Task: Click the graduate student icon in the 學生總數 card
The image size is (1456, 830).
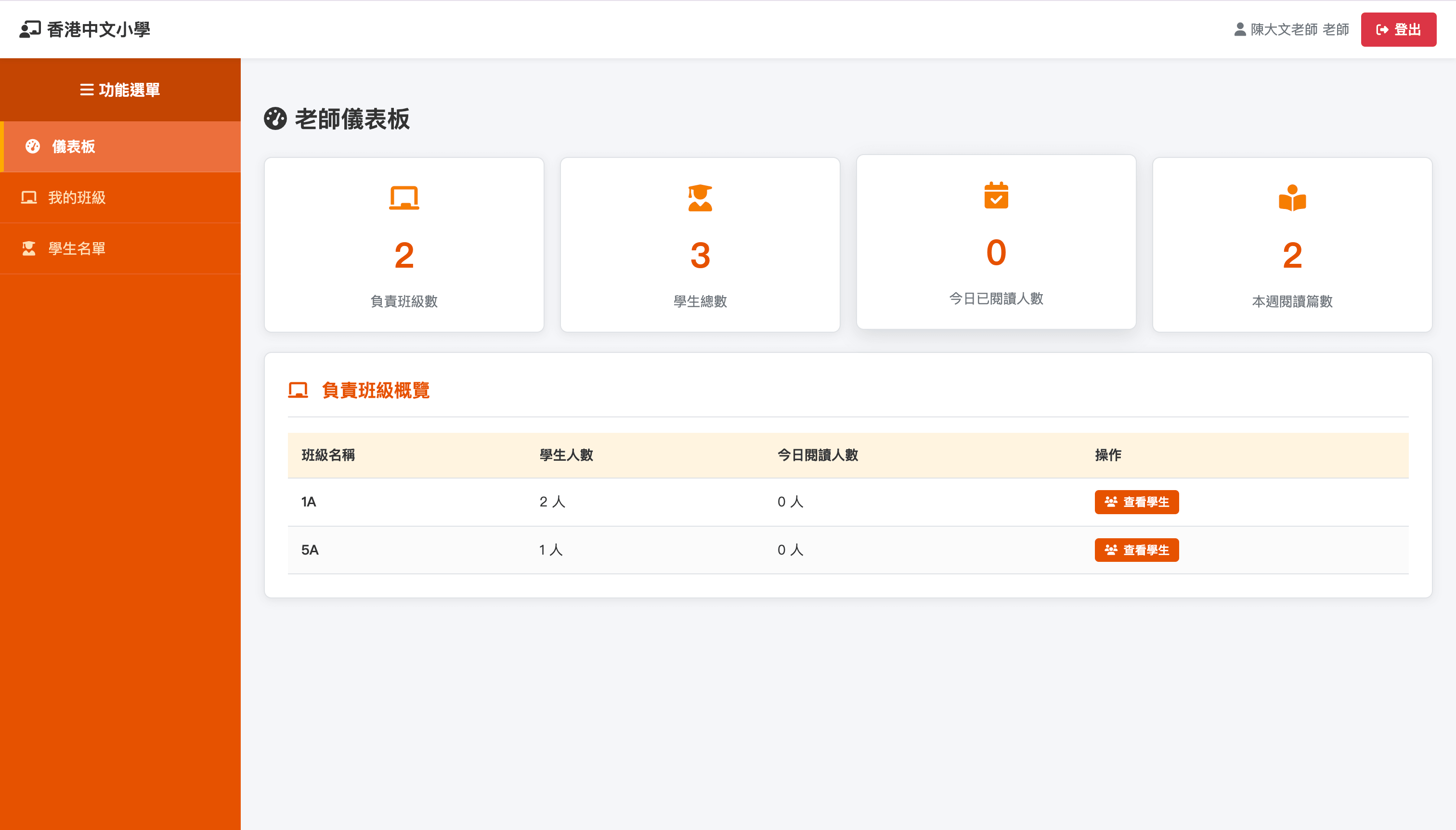Action: coord(700,198)
